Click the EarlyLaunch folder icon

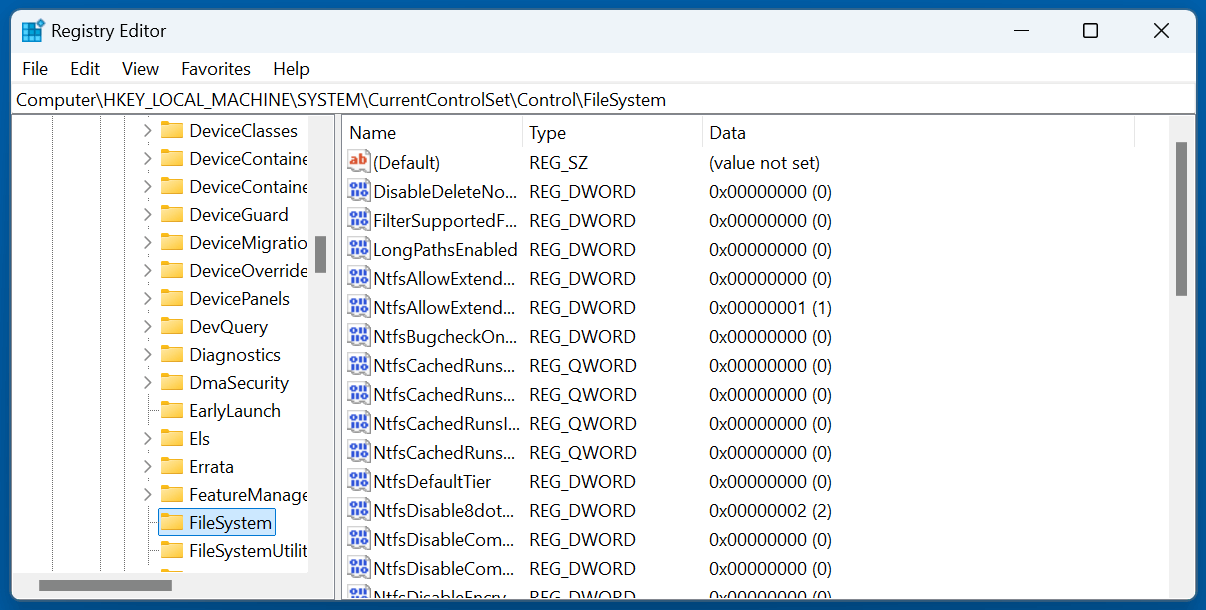pos(172,411)
